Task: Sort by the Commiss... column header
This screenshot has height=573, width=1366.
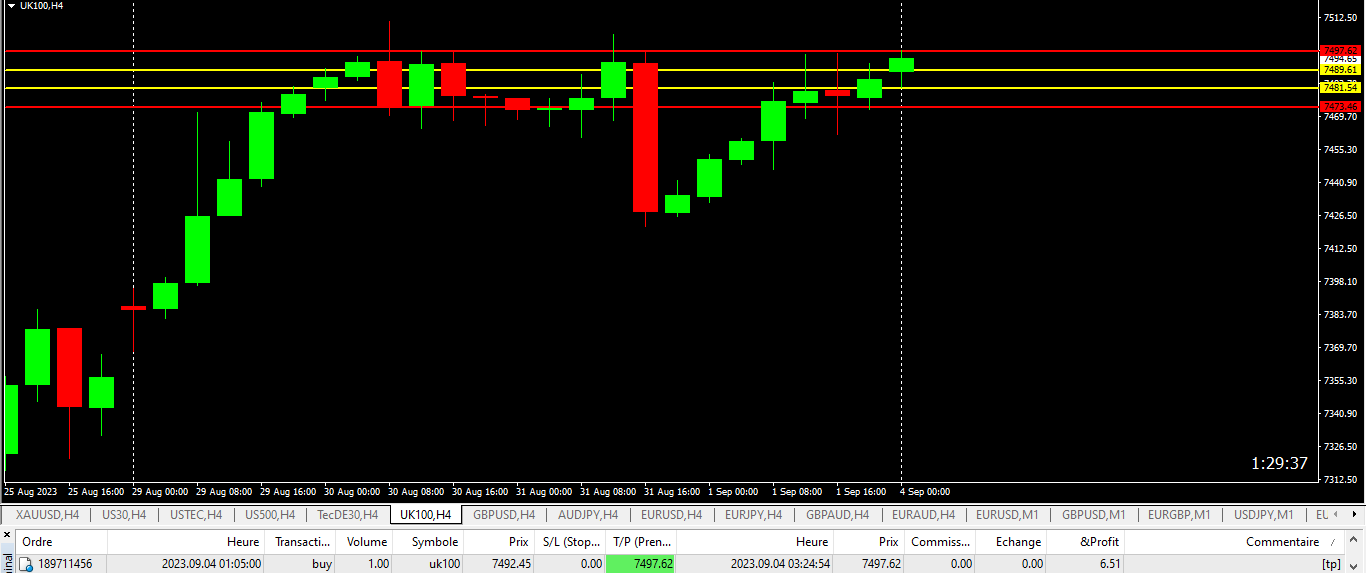Action: pos(940,542)
